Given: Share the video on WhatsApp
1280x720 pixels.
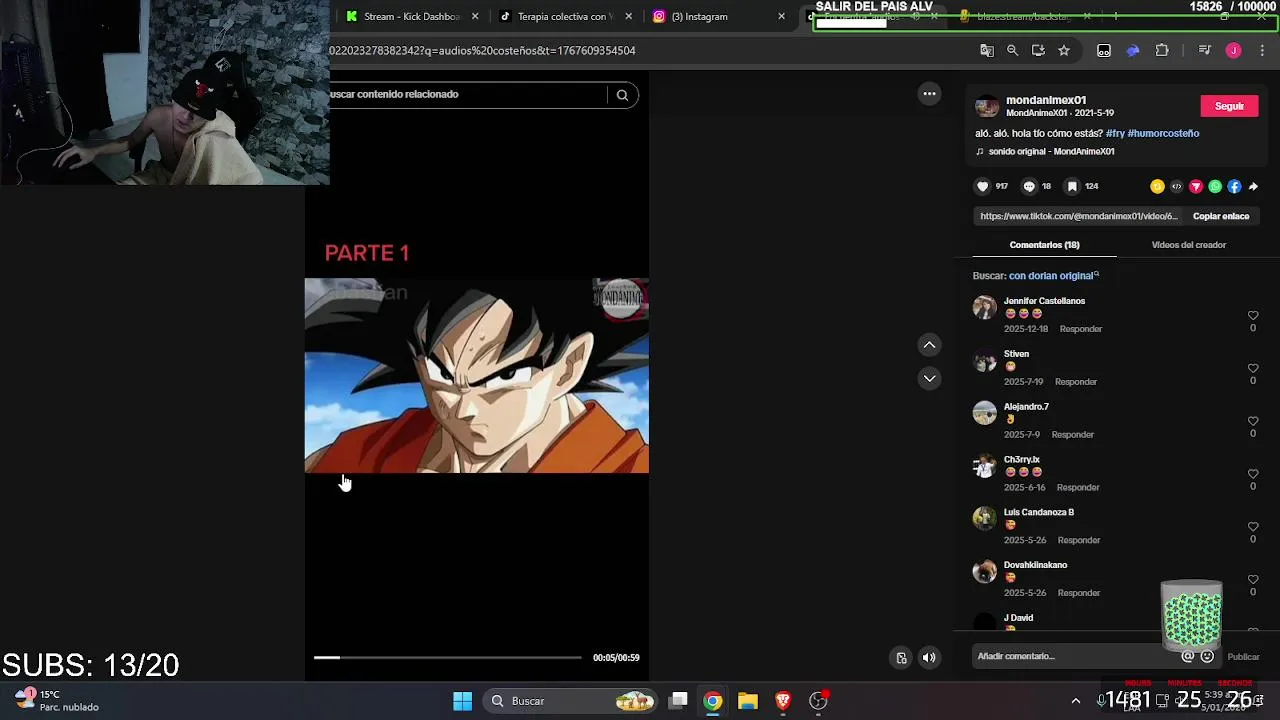Looking at the screenshot, I should [x=1215, y=186].
